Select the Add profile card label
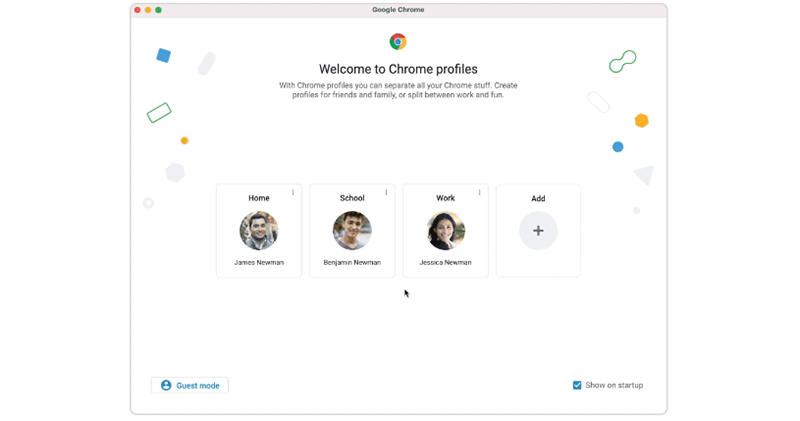 538,199
